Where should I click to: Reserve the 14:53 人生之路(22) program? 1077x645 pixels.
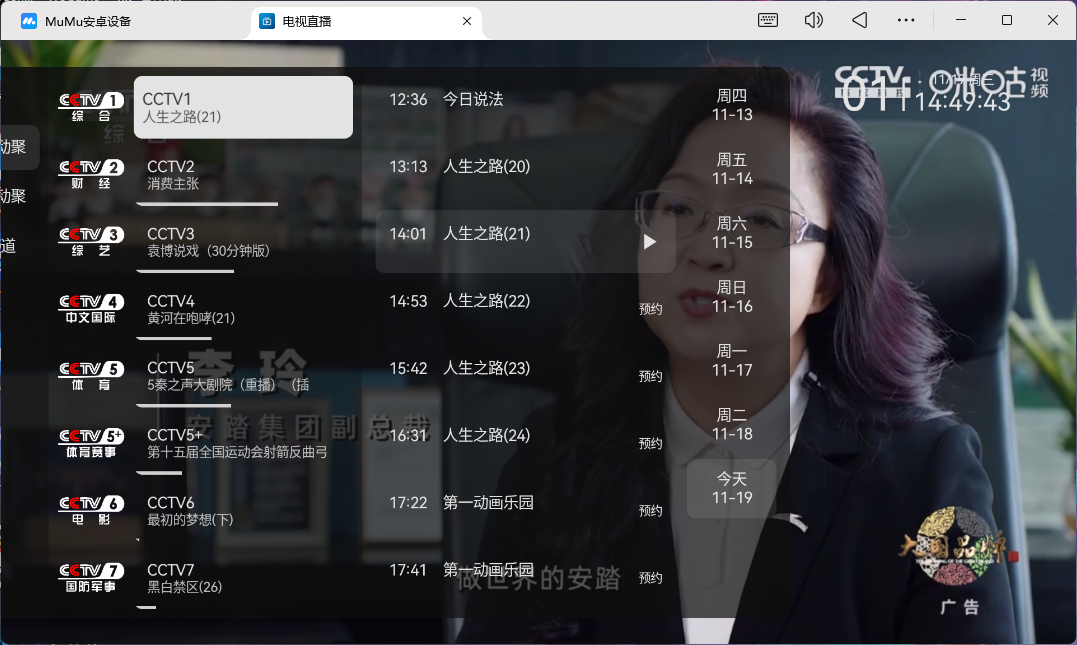click(x=650, y=309)
